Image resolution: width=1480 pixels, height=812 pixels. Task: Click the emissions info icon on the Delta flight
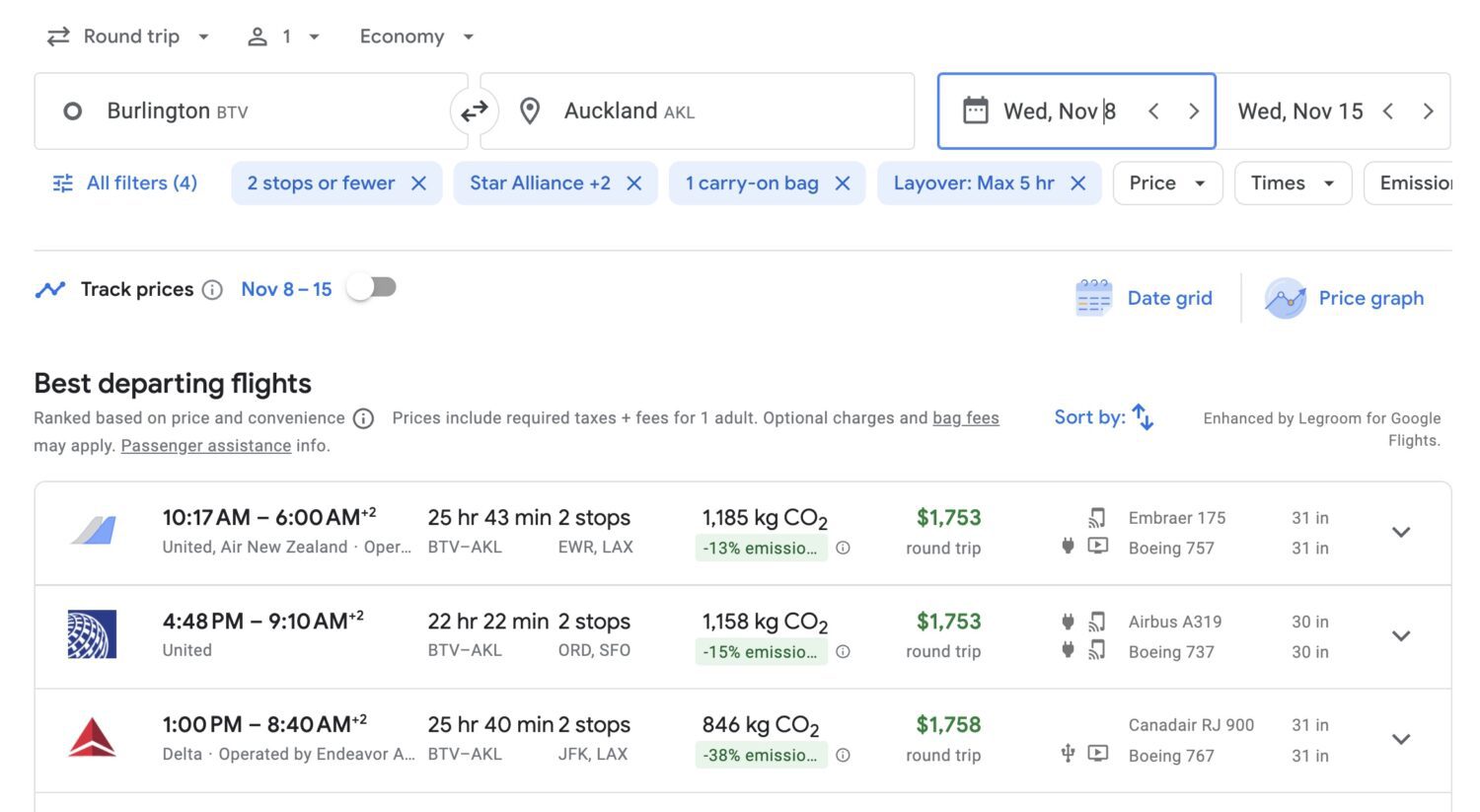click(843, 755)
